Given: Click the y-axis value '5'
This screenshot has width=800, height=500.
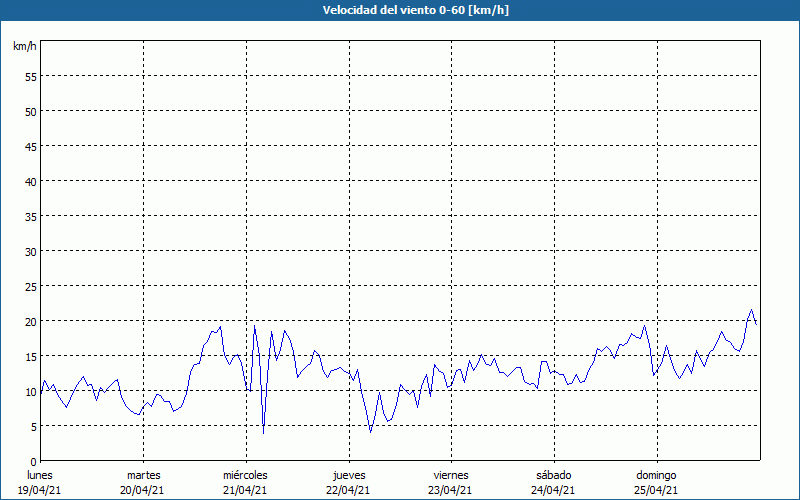Looking at the screenshot, I should 34,427.
